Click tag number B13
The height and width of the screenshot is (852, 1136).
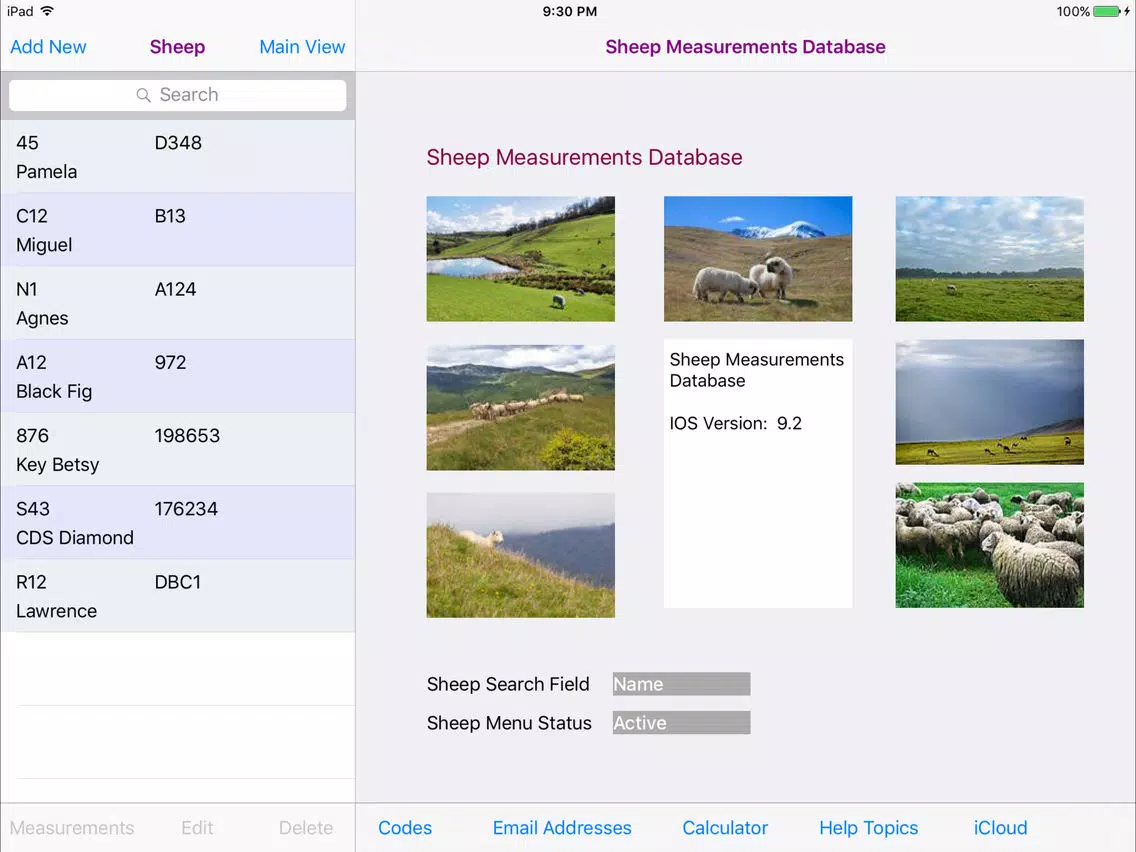click(170, 216)
